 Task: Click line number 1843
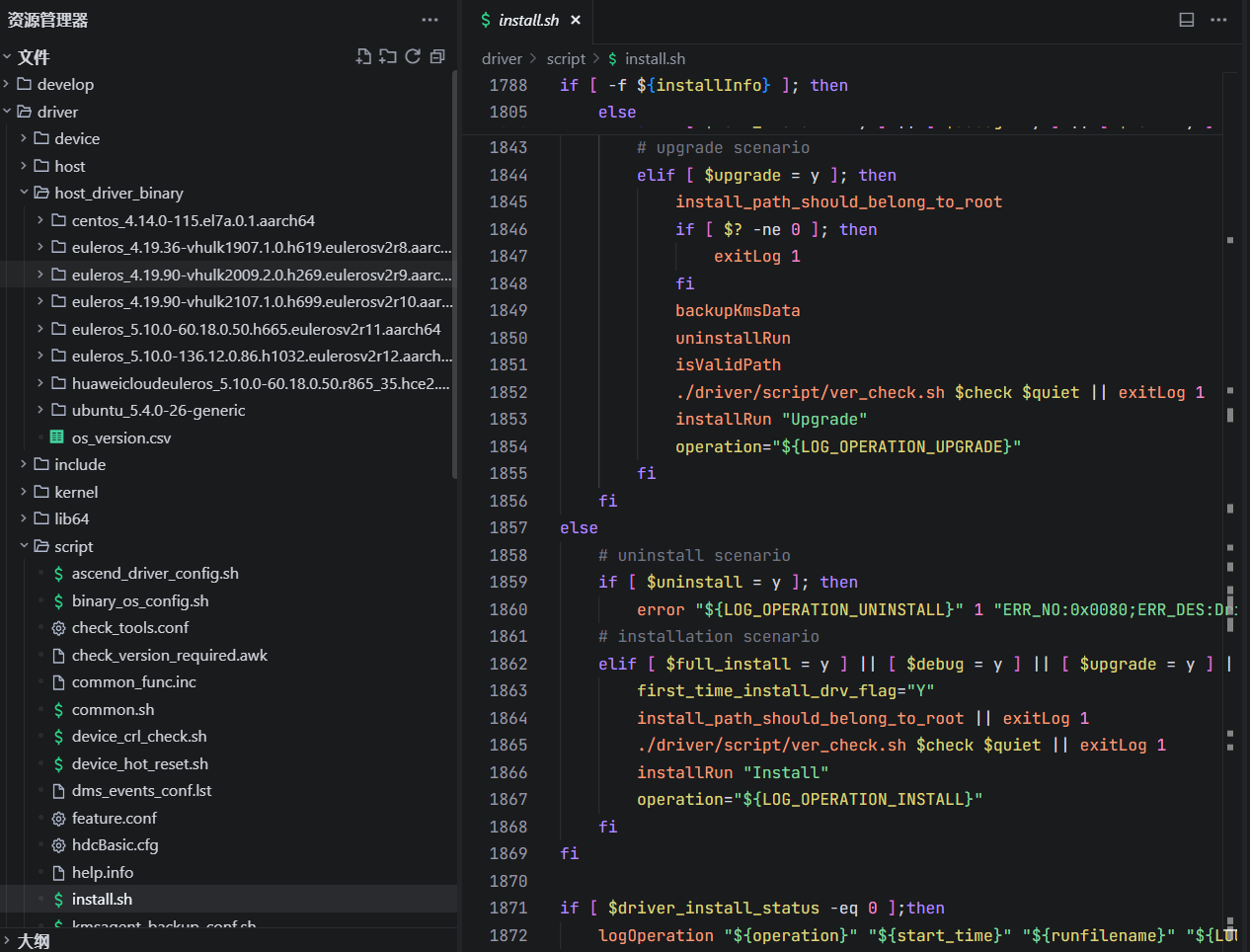tap(508, 148)
